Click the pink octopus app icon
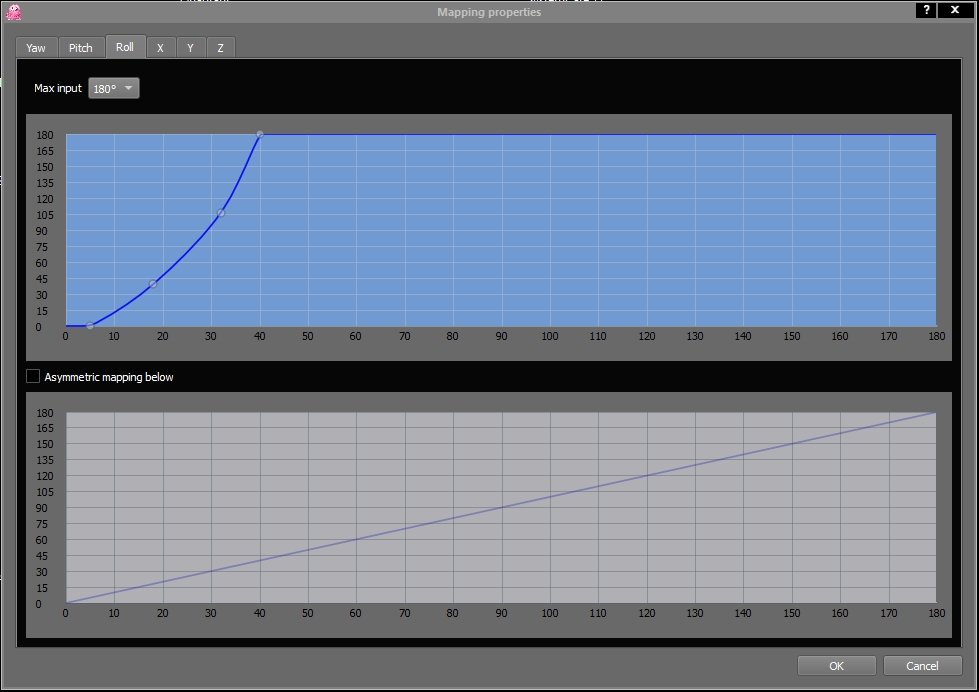 pos(14,12)
